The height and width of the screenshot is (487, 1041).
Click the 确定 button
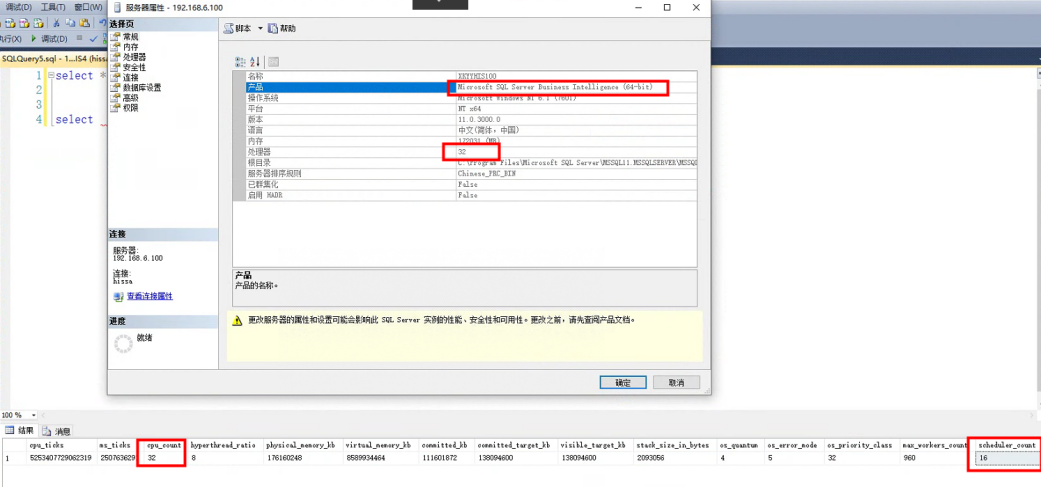[x=623, y=383]
